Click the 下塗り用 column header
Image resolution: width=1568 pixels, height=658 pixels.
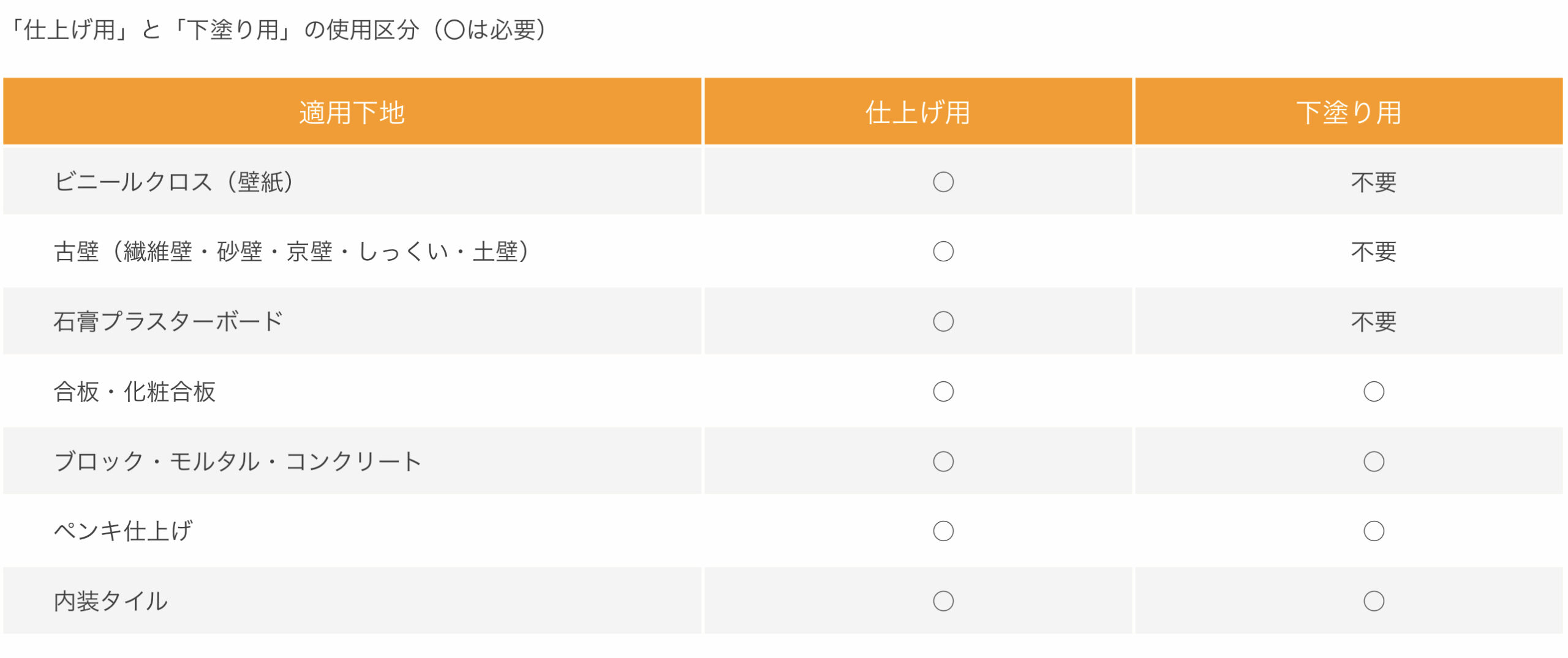(x=1349, y=112)
